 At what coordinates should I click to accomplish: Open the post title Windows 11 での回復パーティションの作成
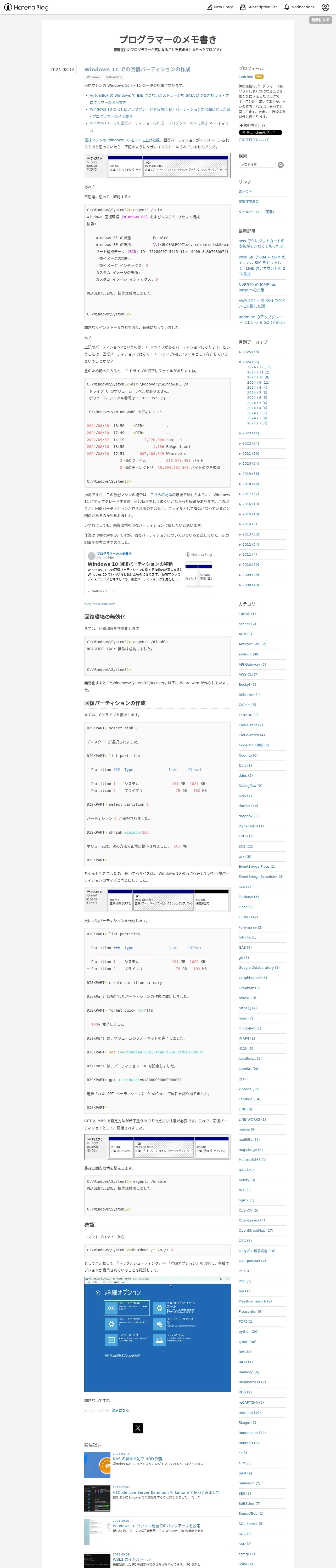[137, 70]
